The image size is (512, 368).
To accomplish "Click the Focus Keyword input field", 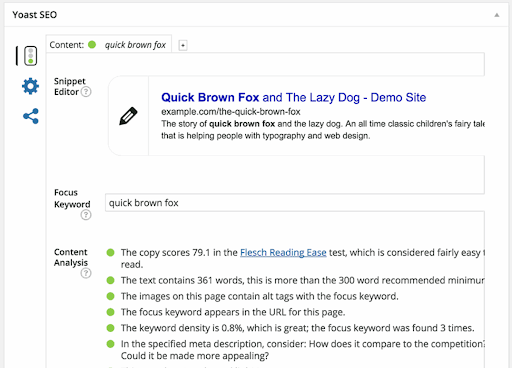I will point(295,203).
